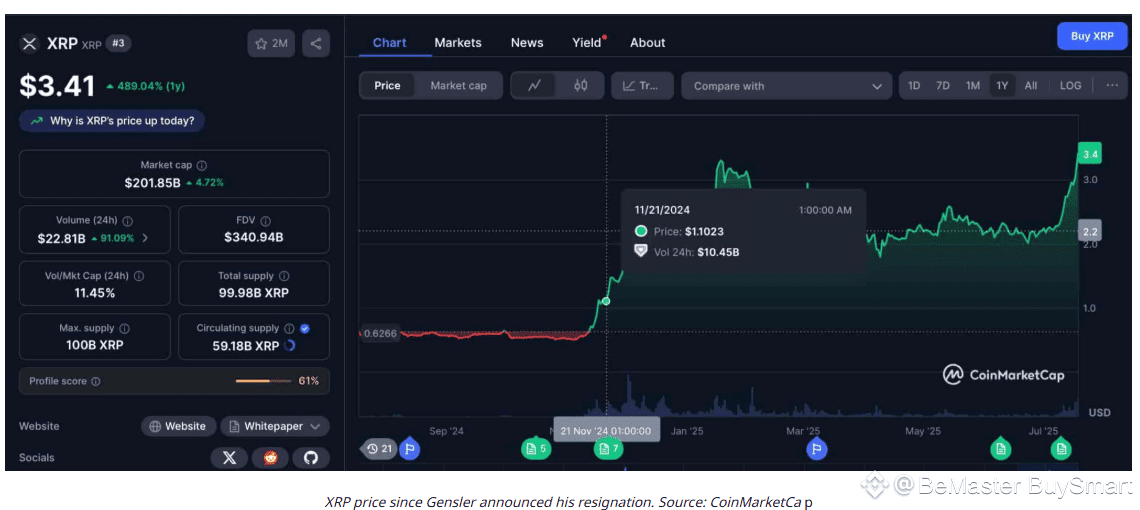
Task: Expand the Whitepaper dropdown
Action: 275,426
